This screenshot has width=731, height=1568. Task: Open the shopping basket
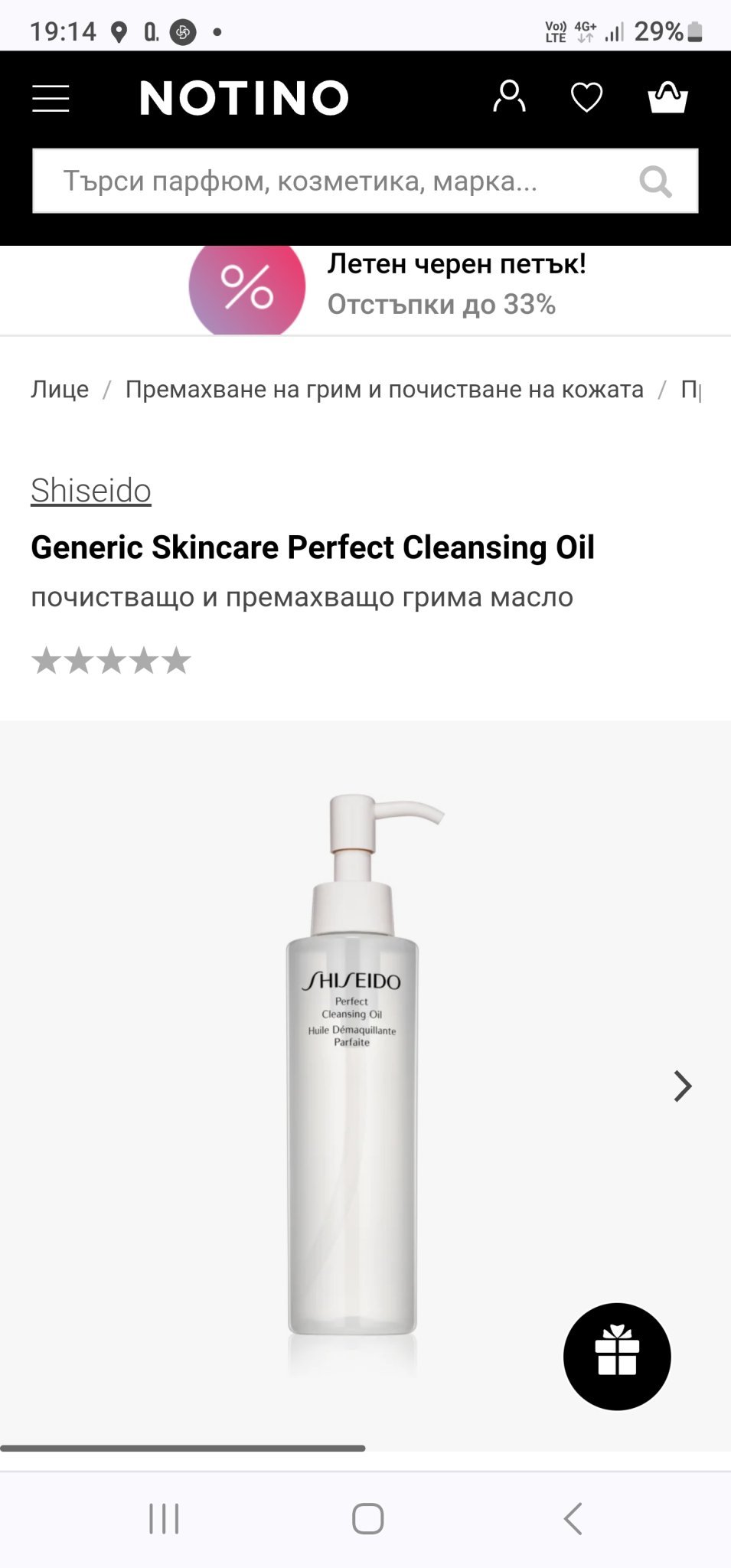pos(667,97)
